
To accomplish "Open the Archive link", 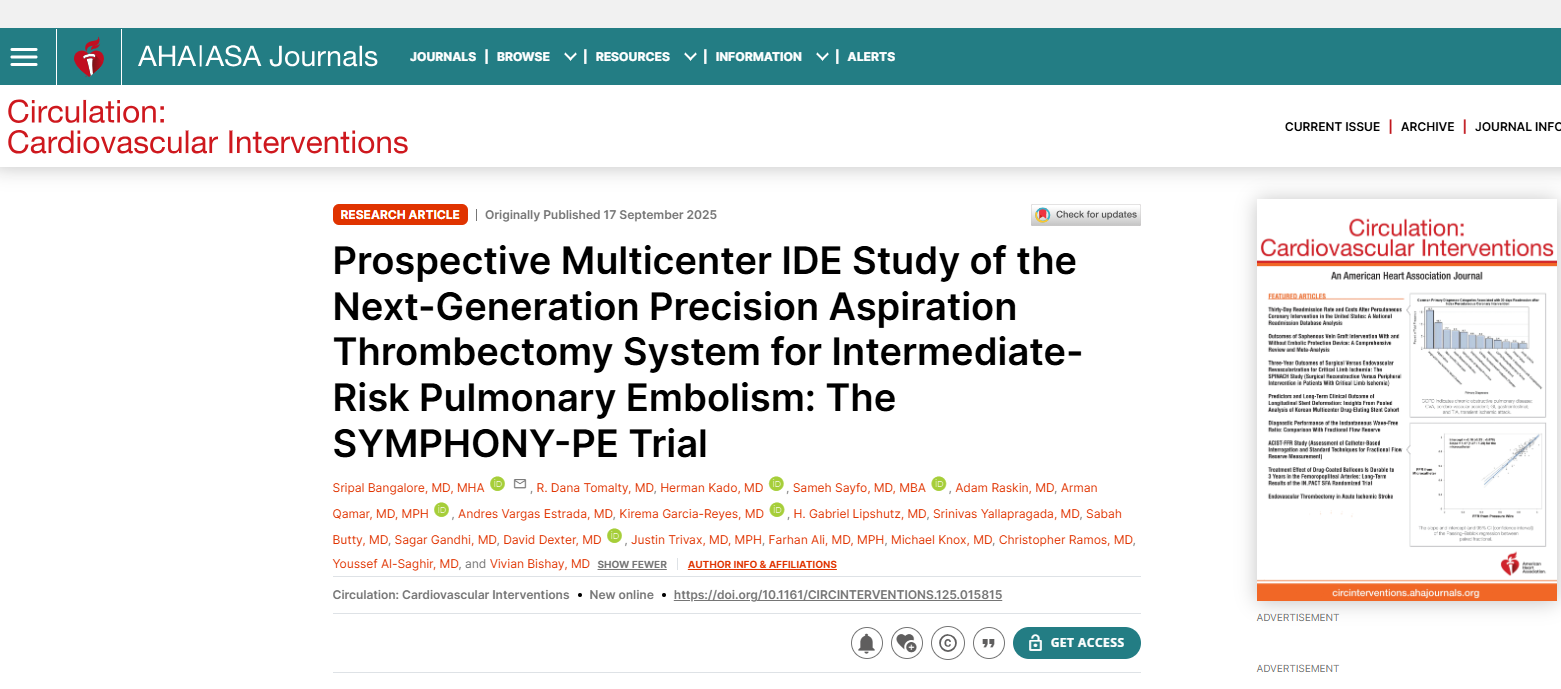I will 1427,127.
